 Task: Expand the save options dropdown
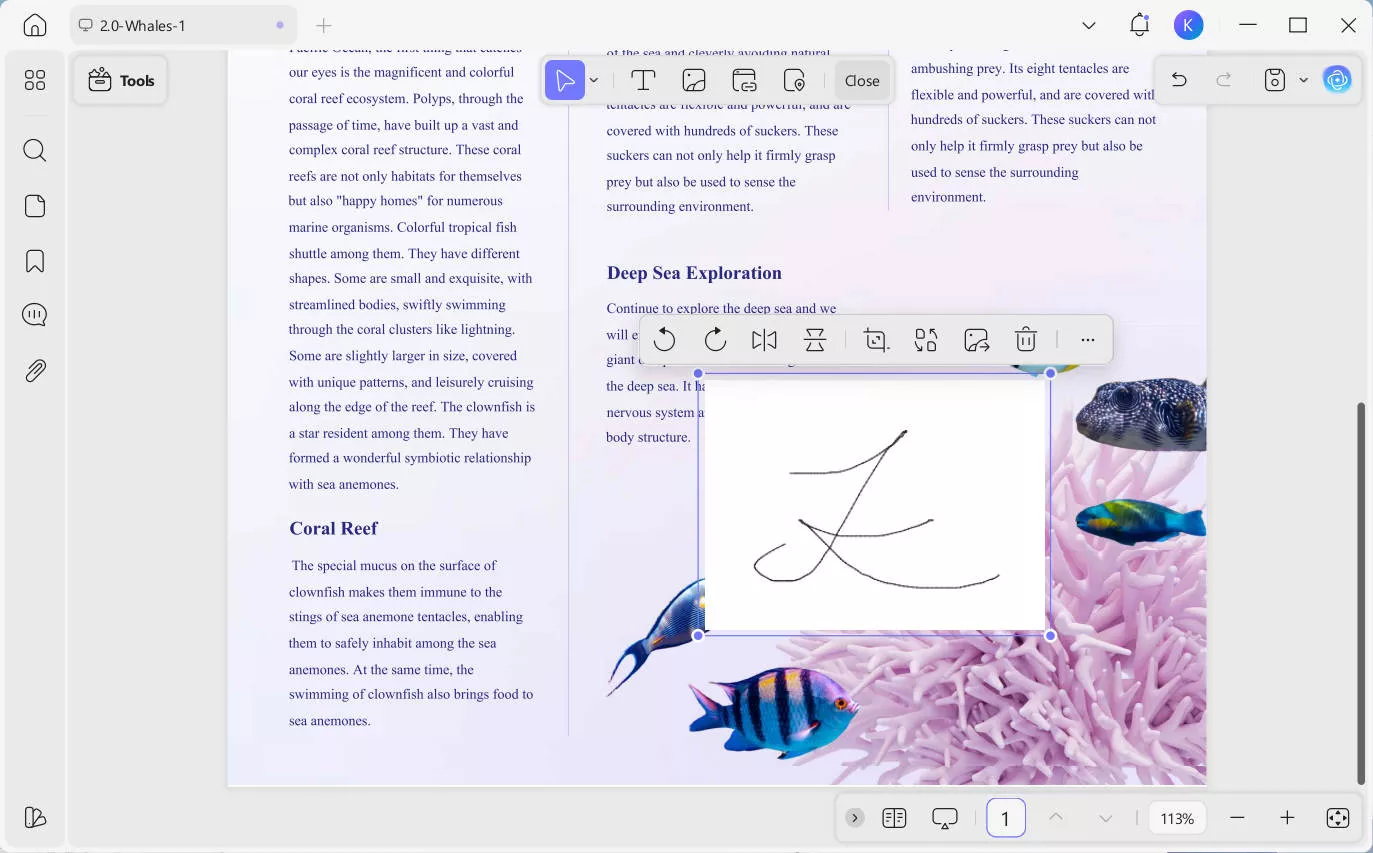pos(1303,80)
